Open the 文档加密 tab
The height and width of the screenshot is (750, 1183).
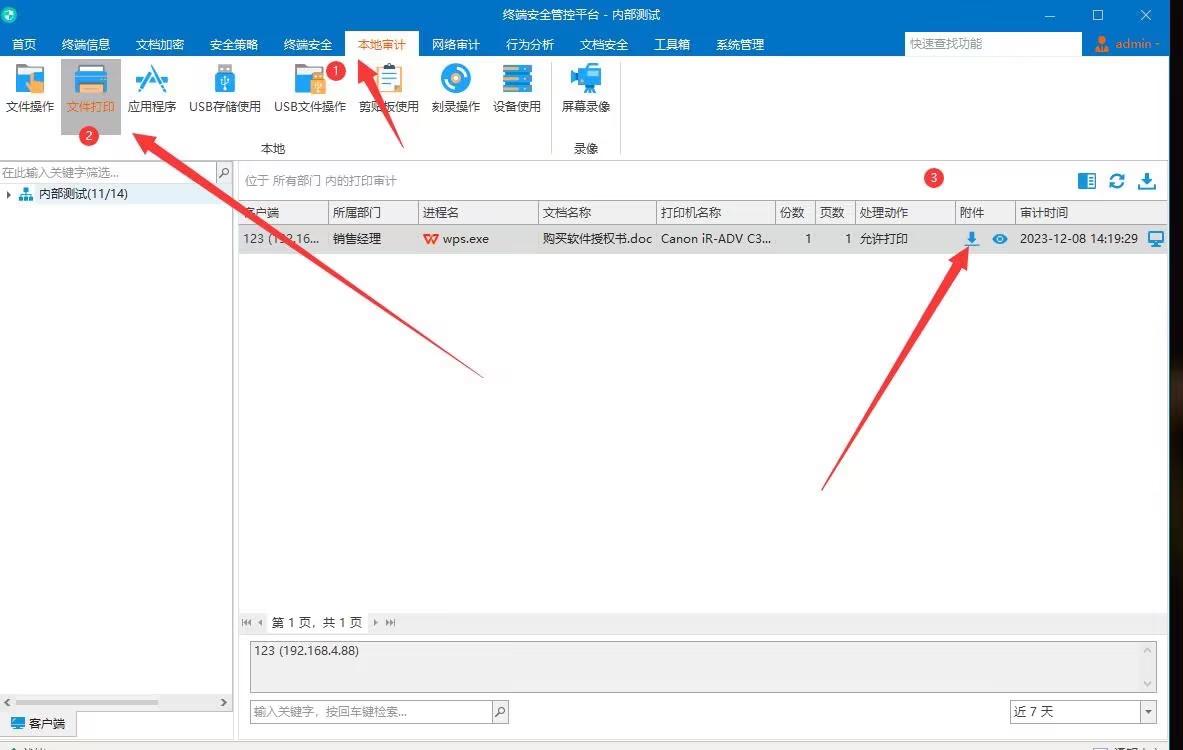click(160, 45)
